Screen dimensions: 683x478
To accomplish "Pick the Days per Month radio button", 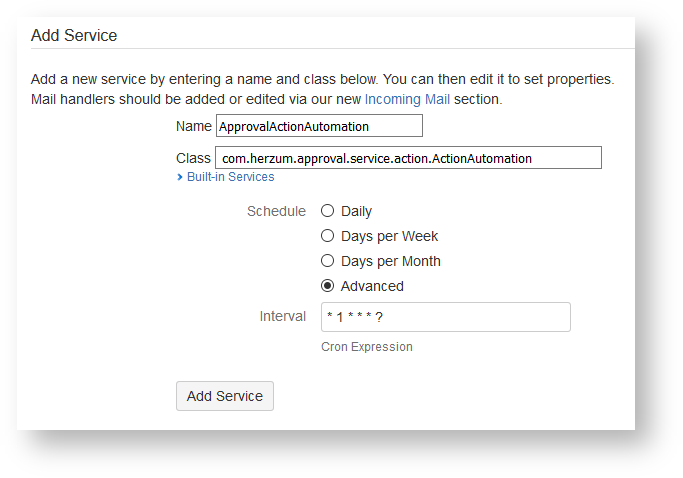I will 327,261.
